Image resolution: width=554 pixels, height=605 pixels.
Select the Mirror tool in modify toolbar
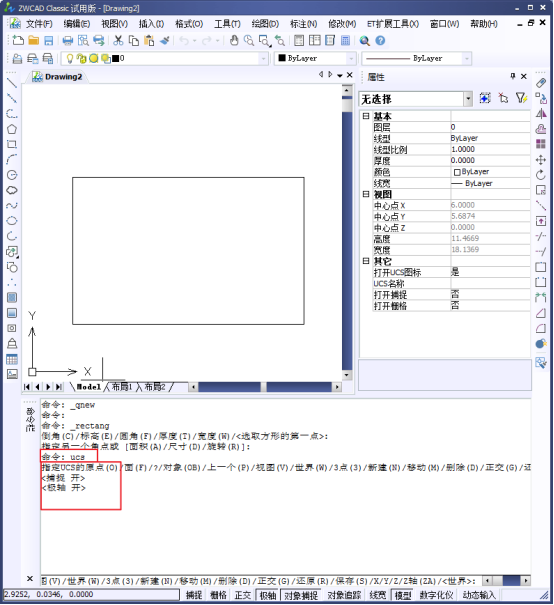pos(541,113)
